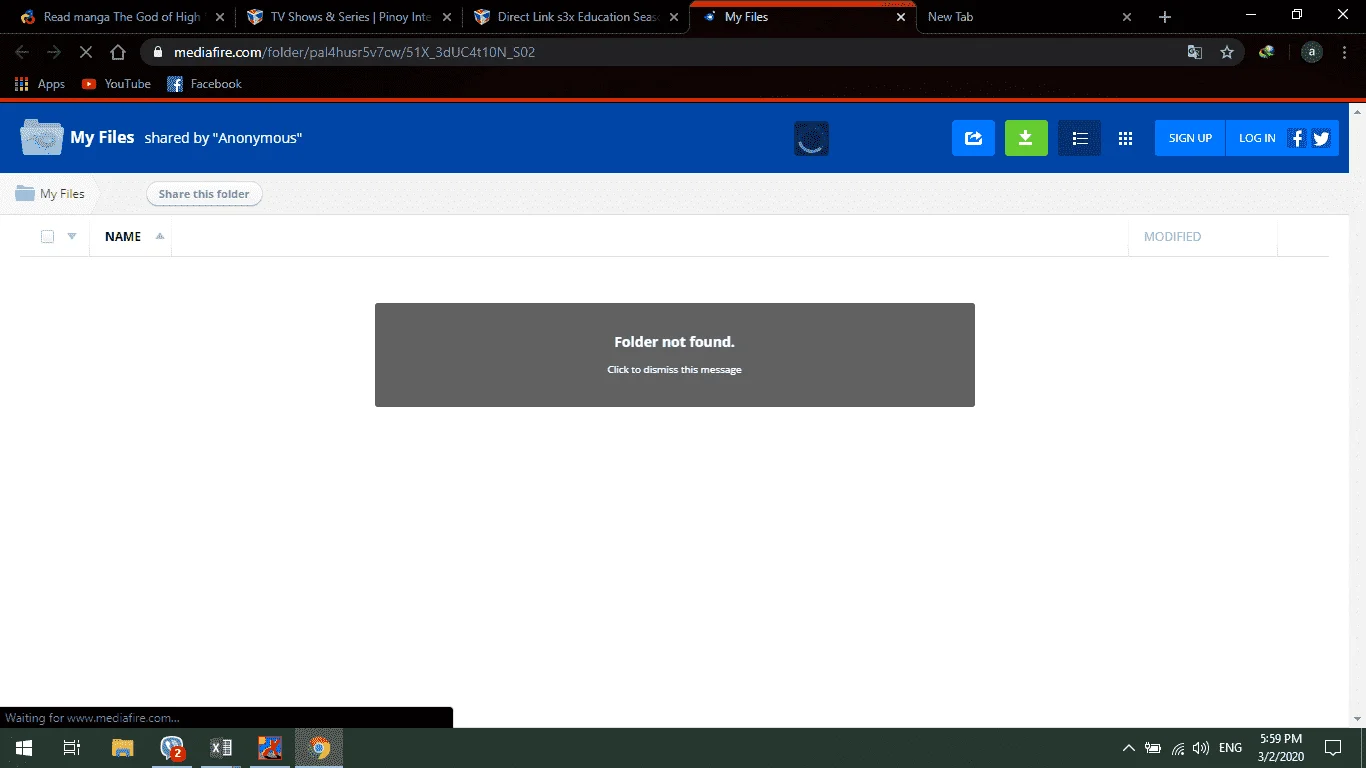Click the site lock icon in the address bar
The image size is (1366, 768).
pos(157,52)
